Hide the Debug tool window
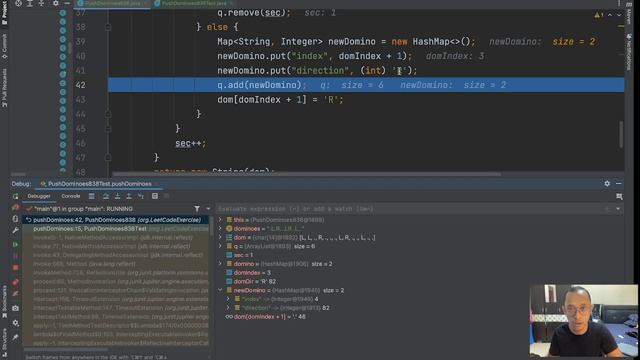The width and height of the screenshot is (640, 360). pyautogui.click(x=618, y=184)
